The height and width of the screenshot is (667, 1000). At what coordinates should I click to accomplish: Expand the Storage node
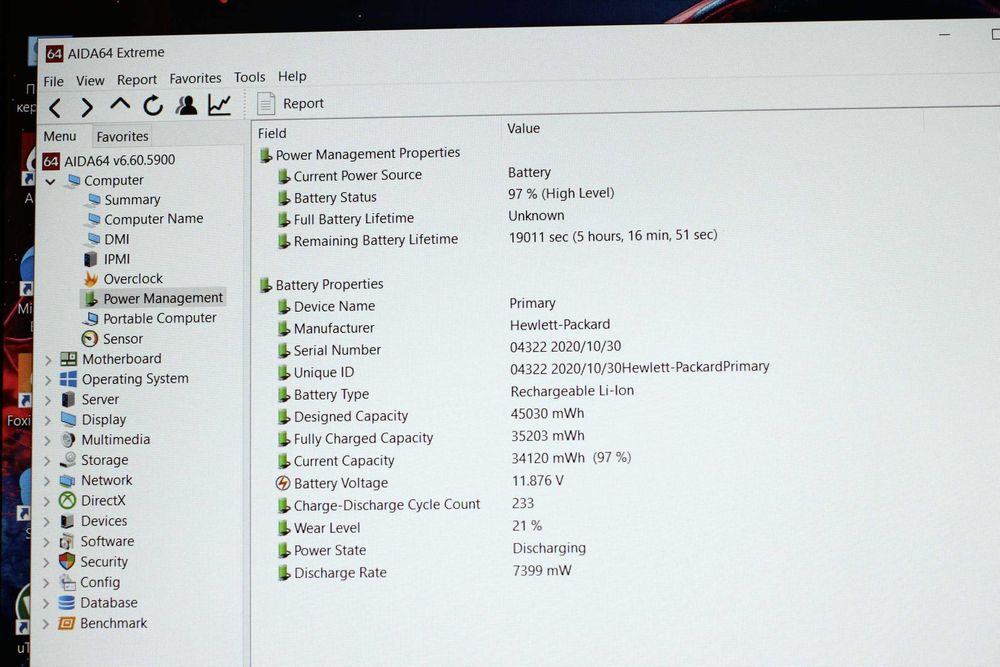[x=47, y=461]
